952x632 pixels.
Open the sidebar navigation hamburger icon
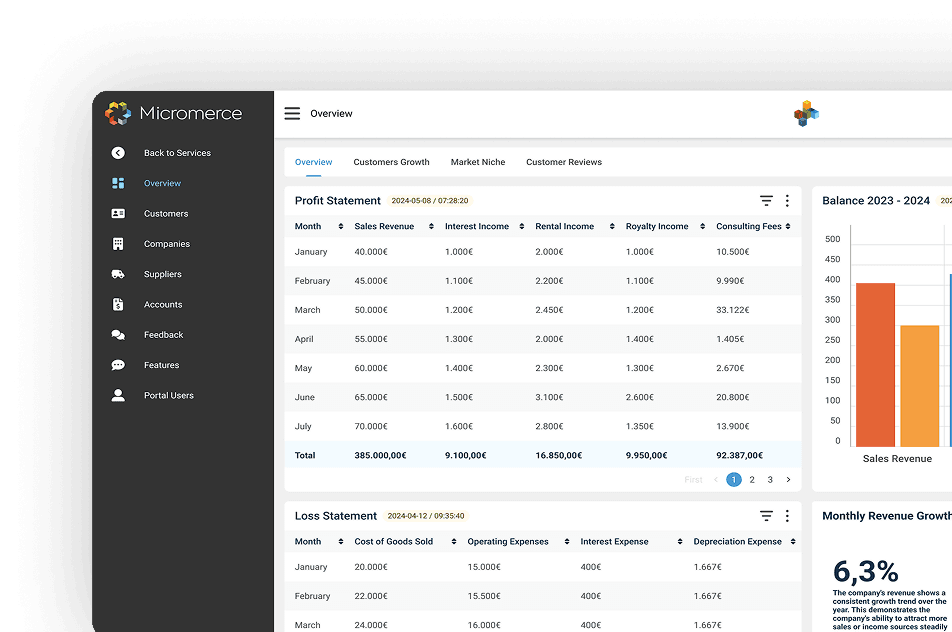[x=292, y=113]
